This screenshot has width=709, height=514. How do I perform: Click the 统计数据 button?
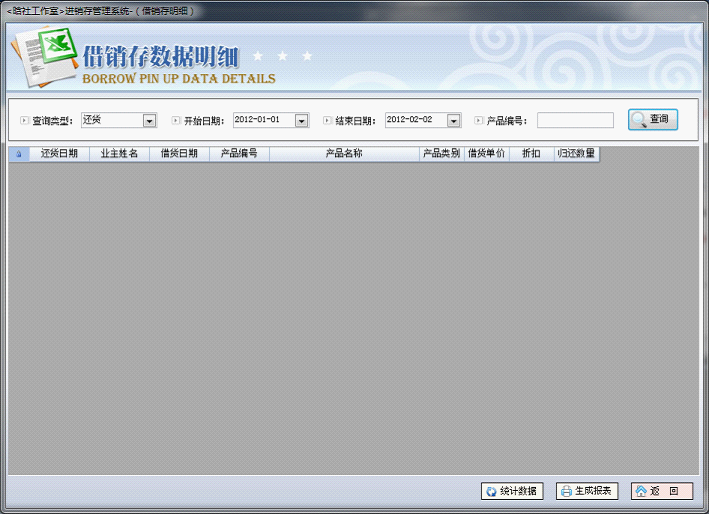[512, 491]
